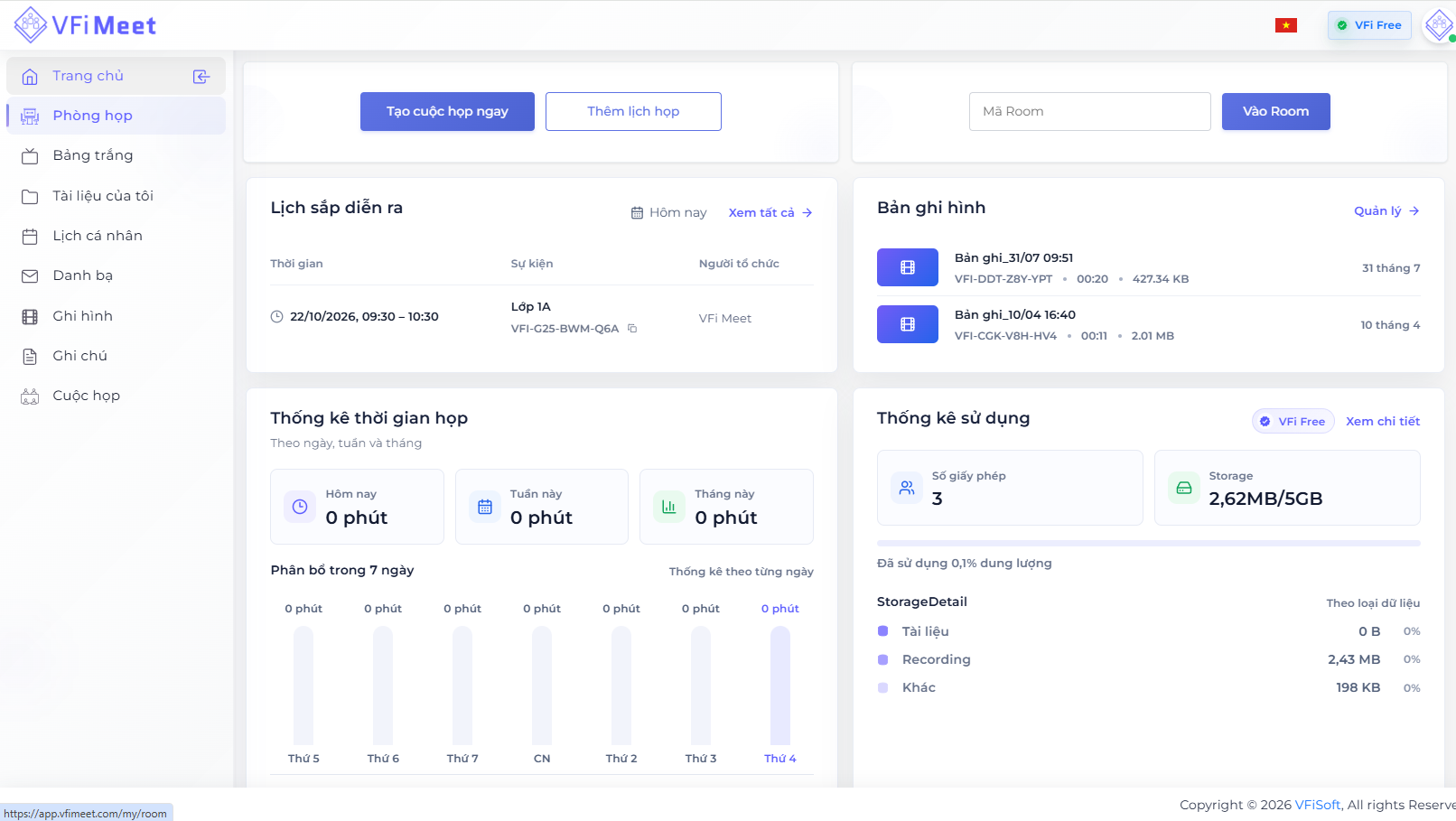
Task: Select the Thứ 4 bar in chart
Action: coord(780,686)
